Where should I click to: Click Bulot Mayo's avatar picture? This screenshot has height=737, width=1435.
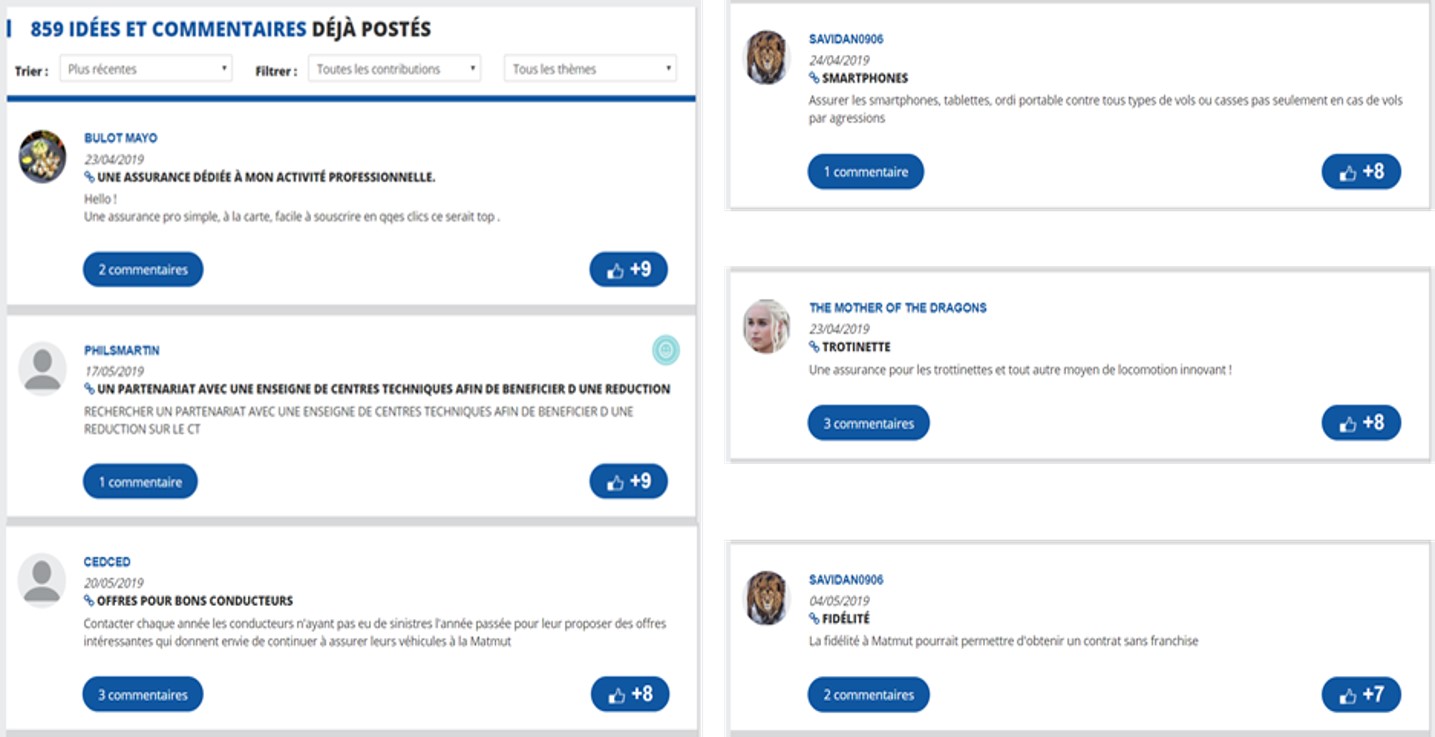click(x=42, y=157)
